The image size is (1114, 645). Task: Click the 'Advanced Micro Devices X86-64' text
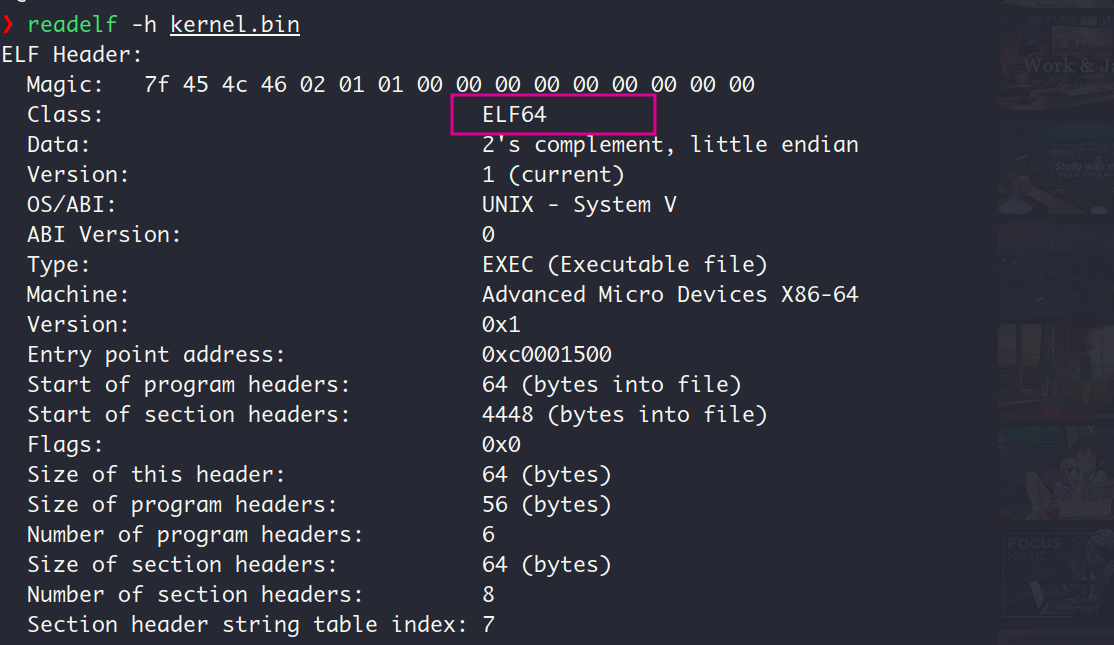[670, 294]
